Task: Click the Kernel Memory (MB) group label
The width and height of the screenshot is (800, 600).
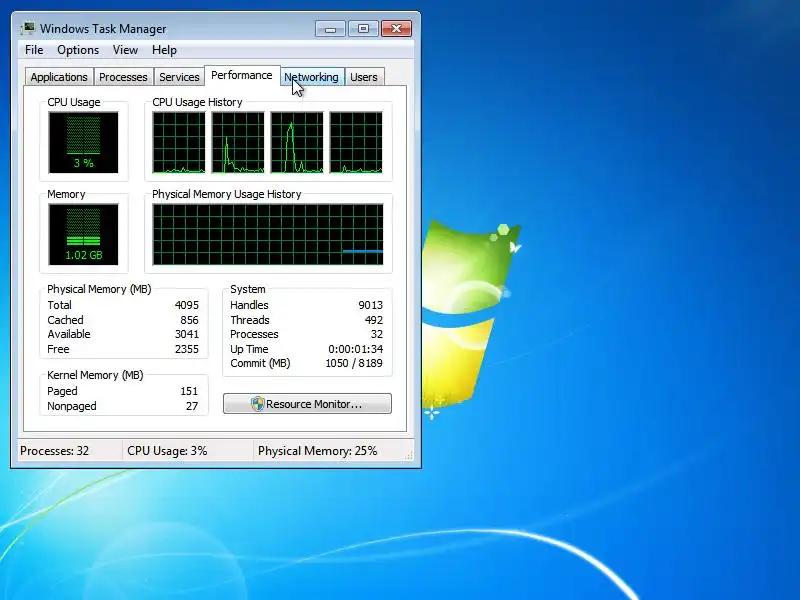Action: pyautogui.click(x=95, y=375)
